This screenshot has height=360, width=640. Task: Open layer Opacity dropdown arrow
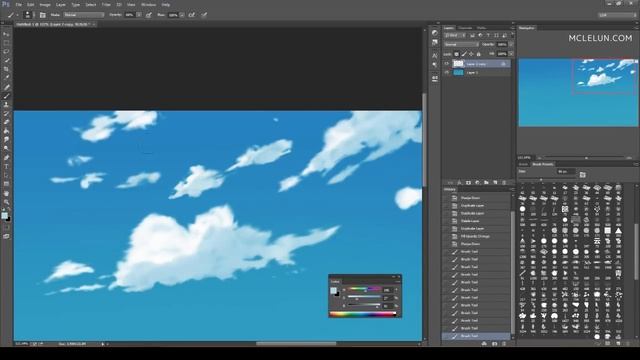pos(511,44)
